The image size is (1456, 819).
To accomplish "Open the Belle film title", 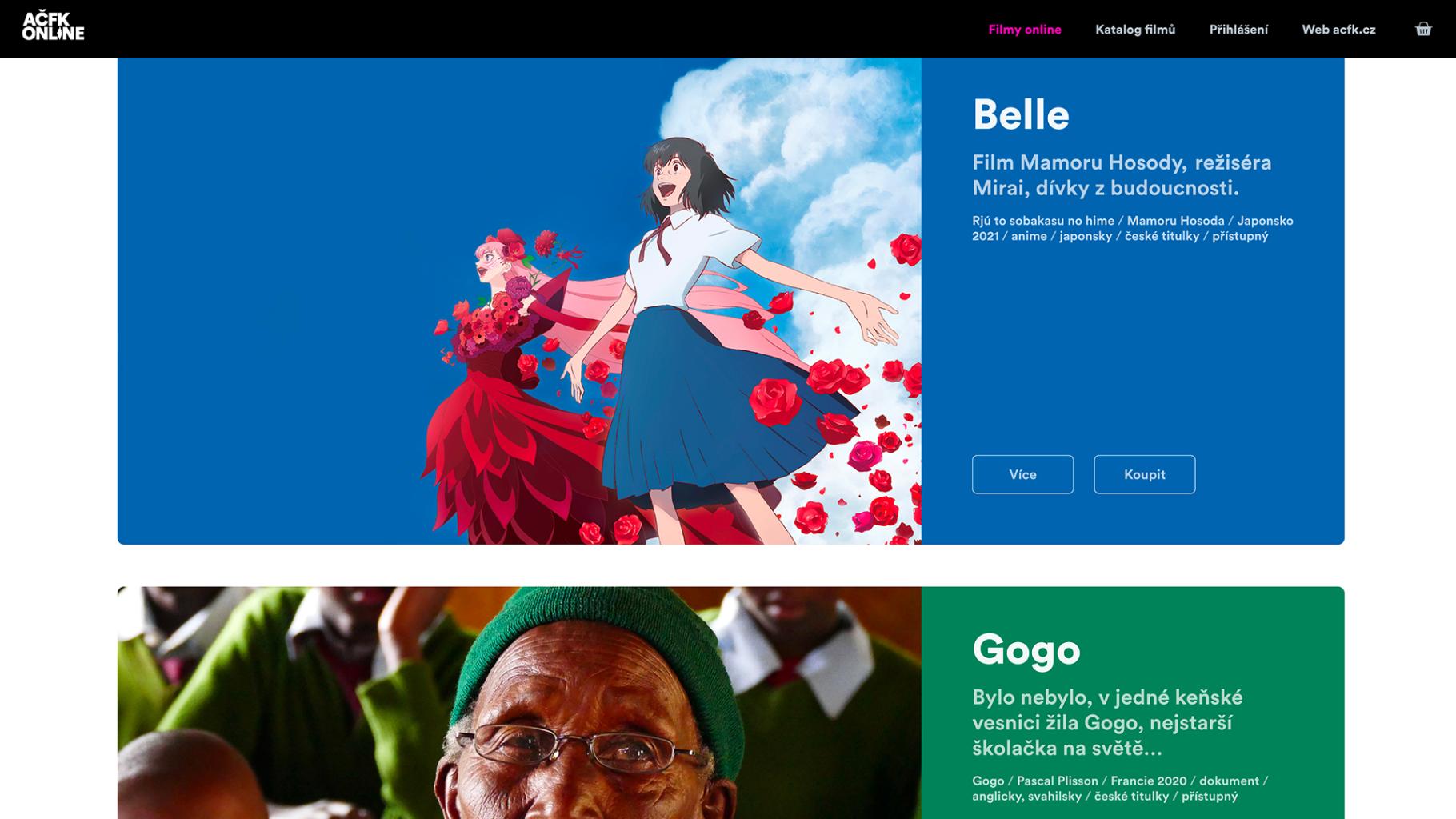I will (1020, 114).
